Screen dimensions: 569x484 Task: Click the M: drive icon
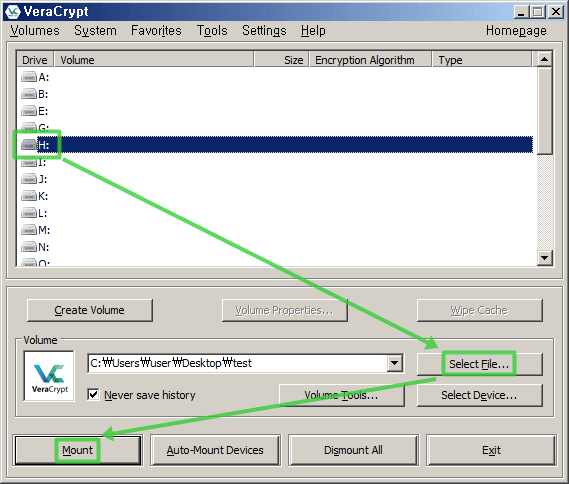pos(29,230)
